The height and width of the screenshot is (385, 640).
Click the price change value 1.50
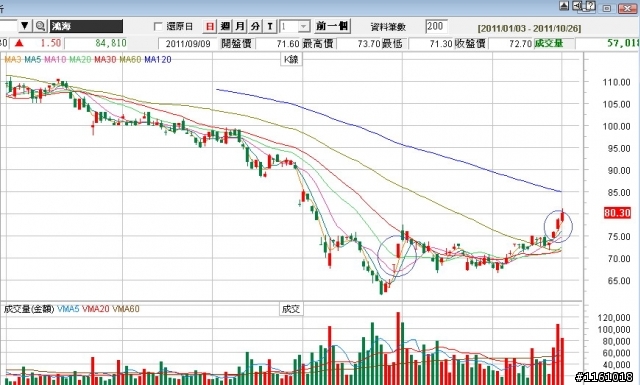click(51, 43)
